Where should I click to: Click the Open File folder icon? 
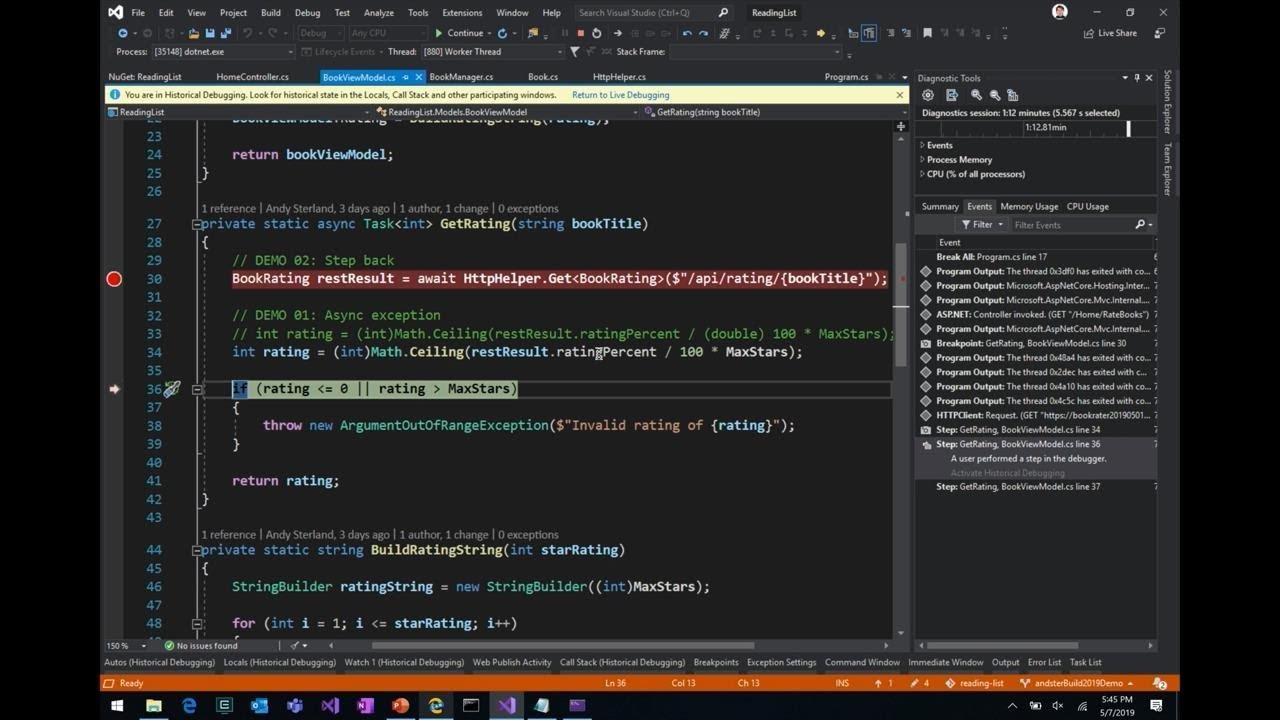194,33
